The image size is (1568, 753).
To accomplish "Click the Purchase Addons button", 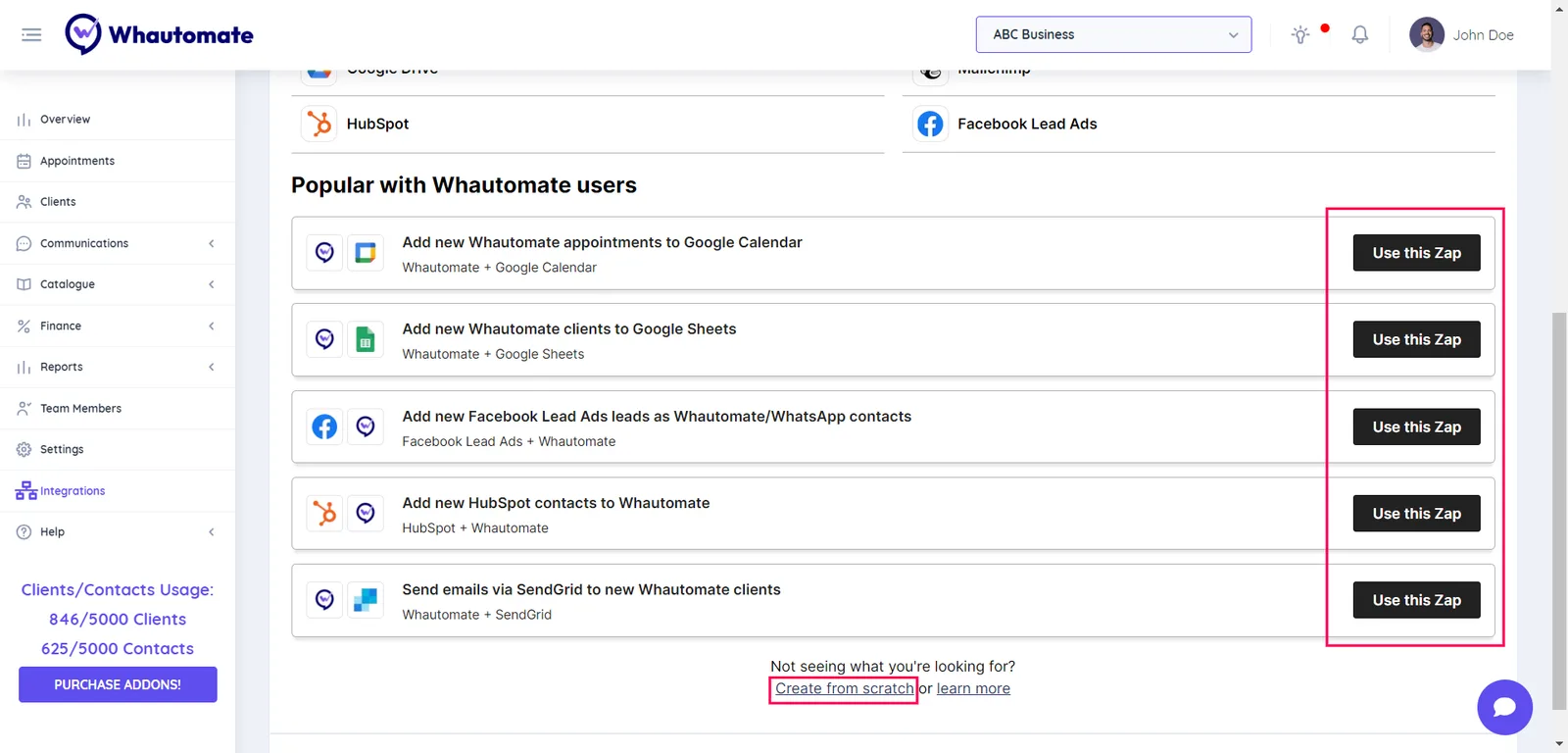I will click(118, 684).
